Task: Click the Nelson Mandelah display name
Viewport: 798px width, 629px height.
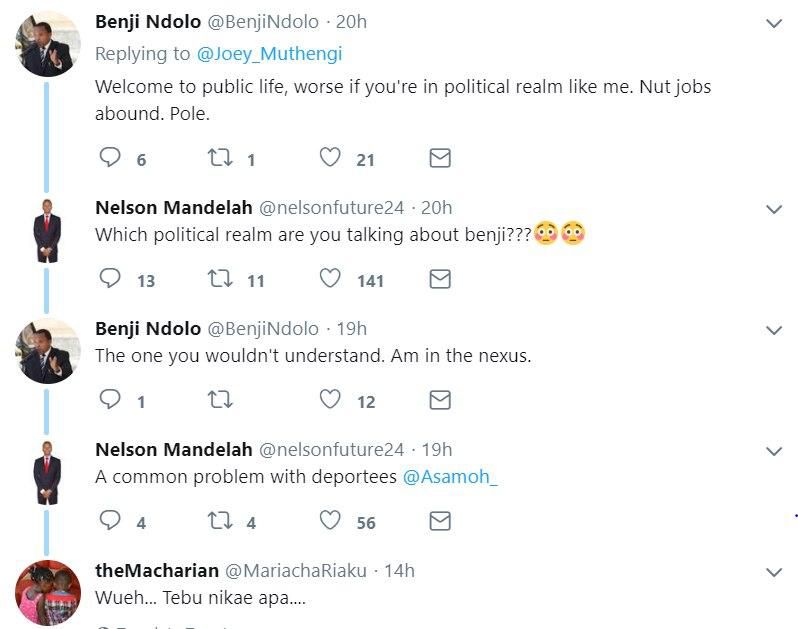Action: (x=173, y=207)
